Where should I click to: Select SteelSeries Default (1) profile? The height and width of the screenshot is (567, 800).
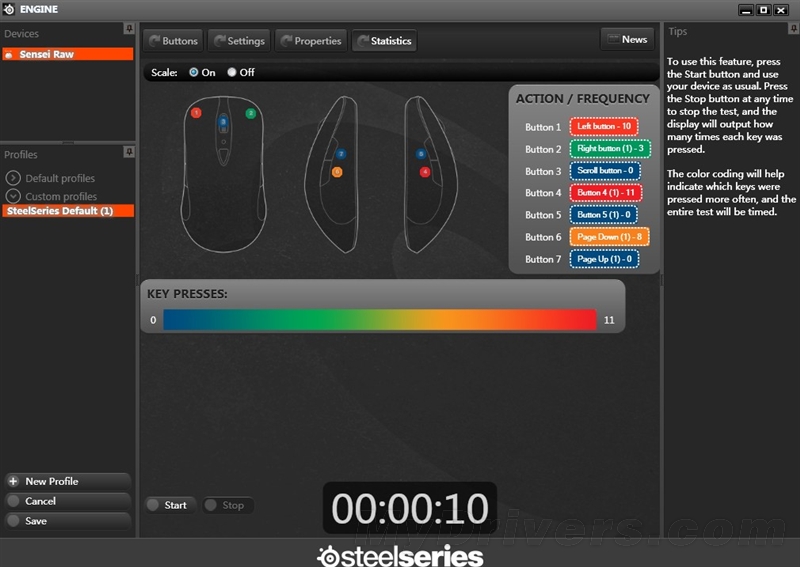coord(68,211)
